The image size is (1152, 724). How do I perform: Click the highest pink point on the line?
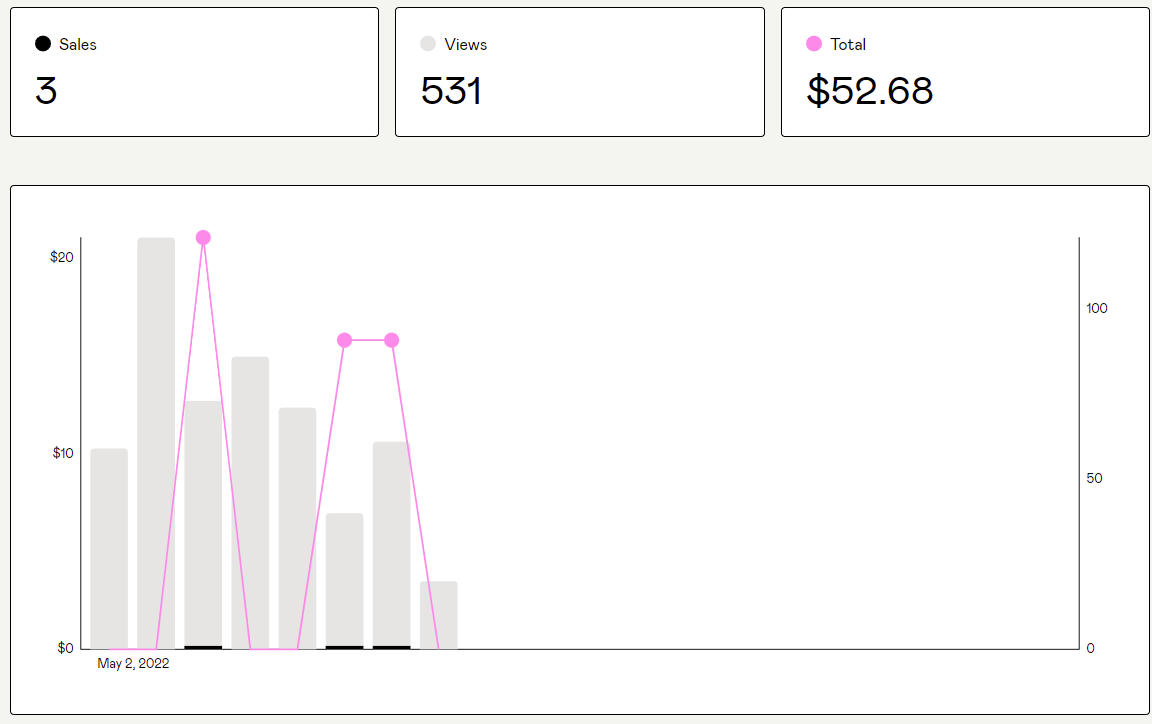[x=204, y=237]
